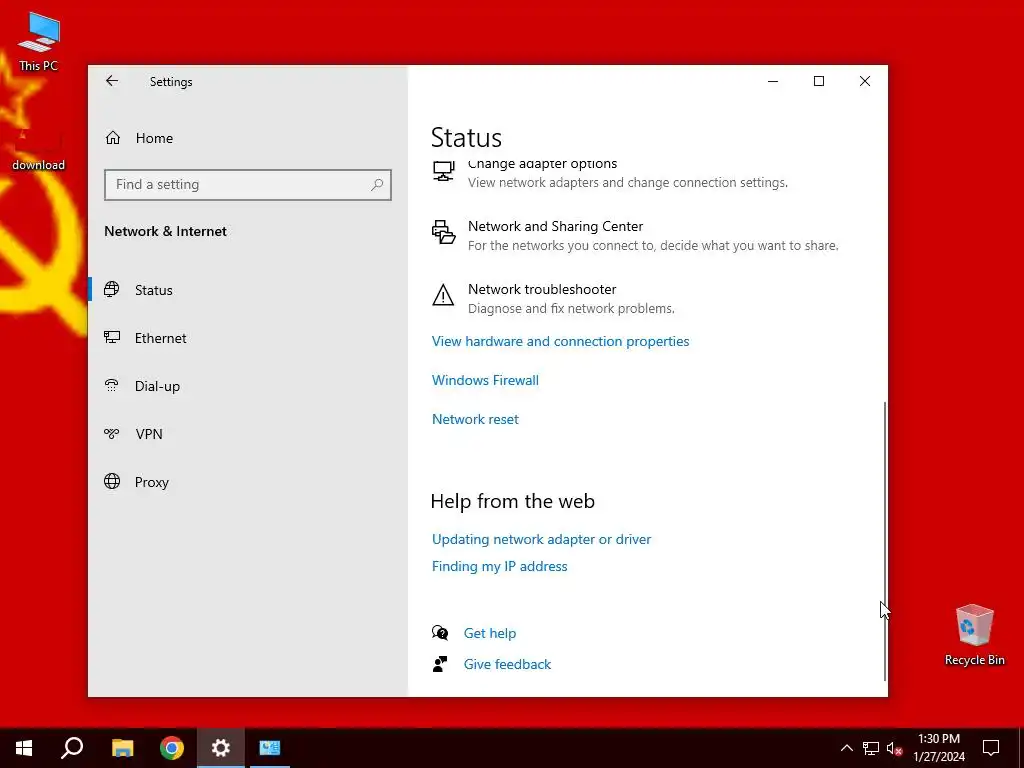Click the Settings page vertical scrollbar
The width and height of the screenshot is (1024, 768).
[885, 541]
